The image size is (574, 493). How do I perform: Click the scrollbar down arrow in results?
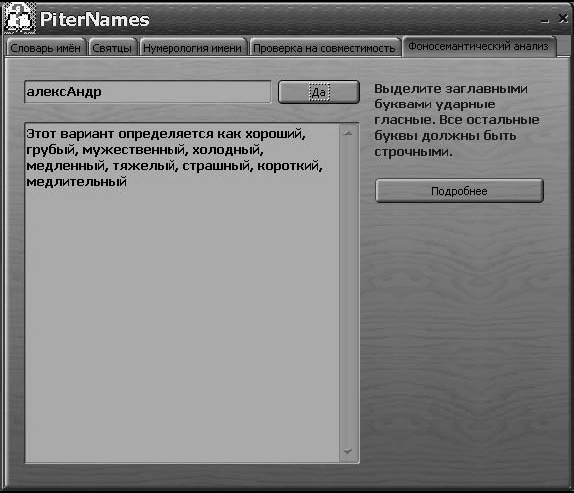pos(348,451)
